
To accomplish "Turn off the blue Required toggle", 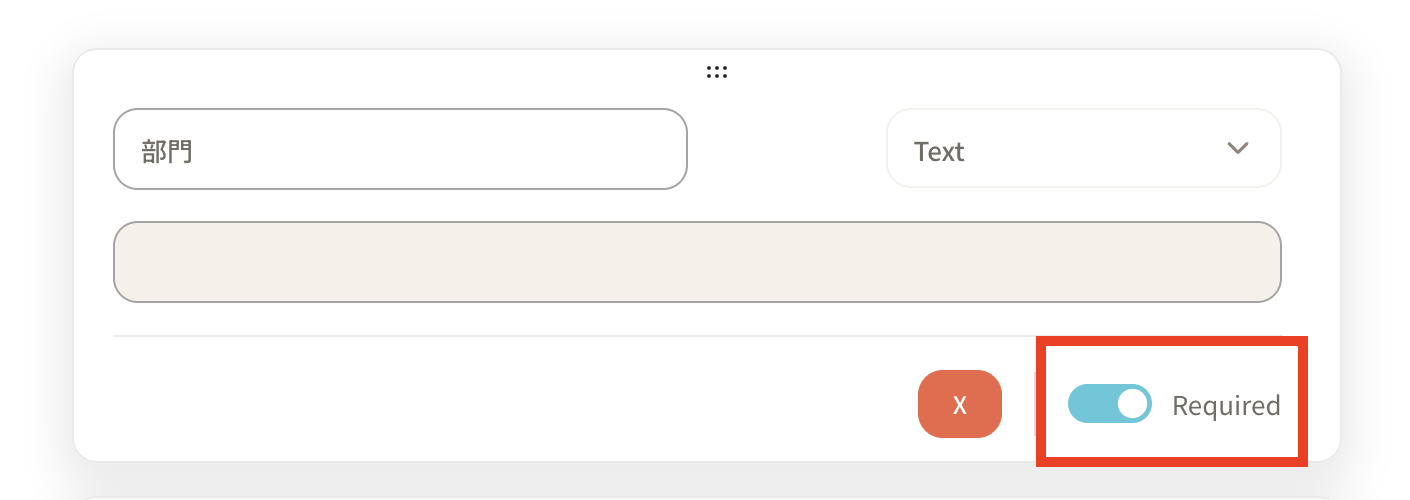I will pos(1109,404).
